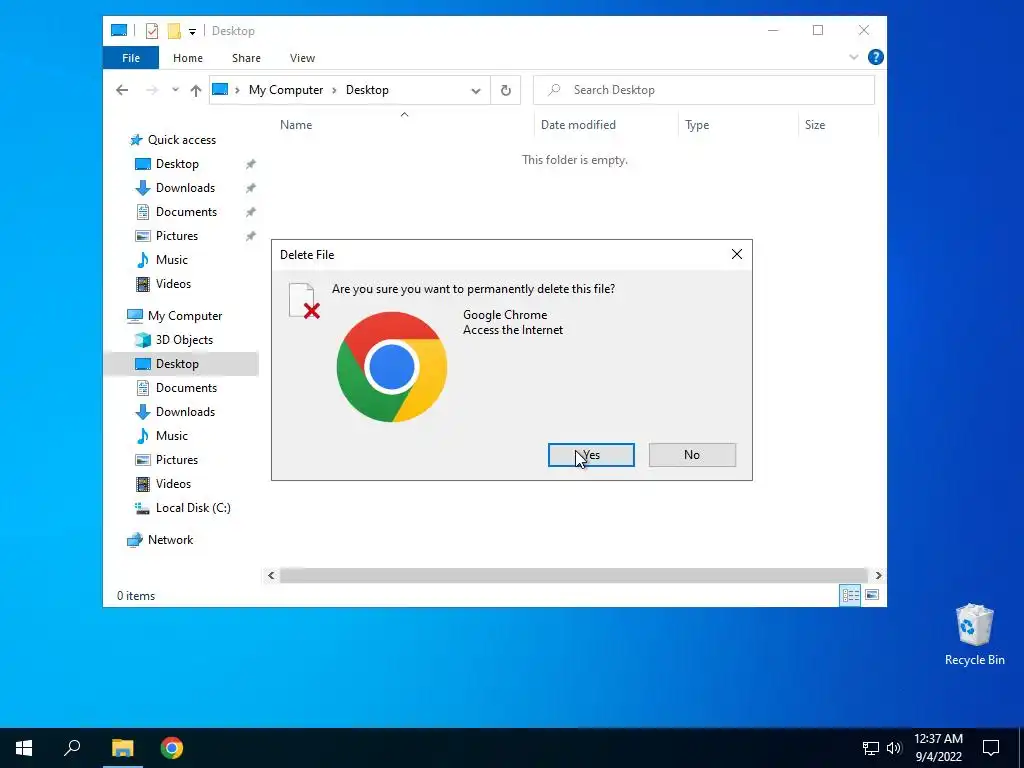
Task: Select My Computer in navigation pane
Action: pyautogui.click(x=185, y=316)
